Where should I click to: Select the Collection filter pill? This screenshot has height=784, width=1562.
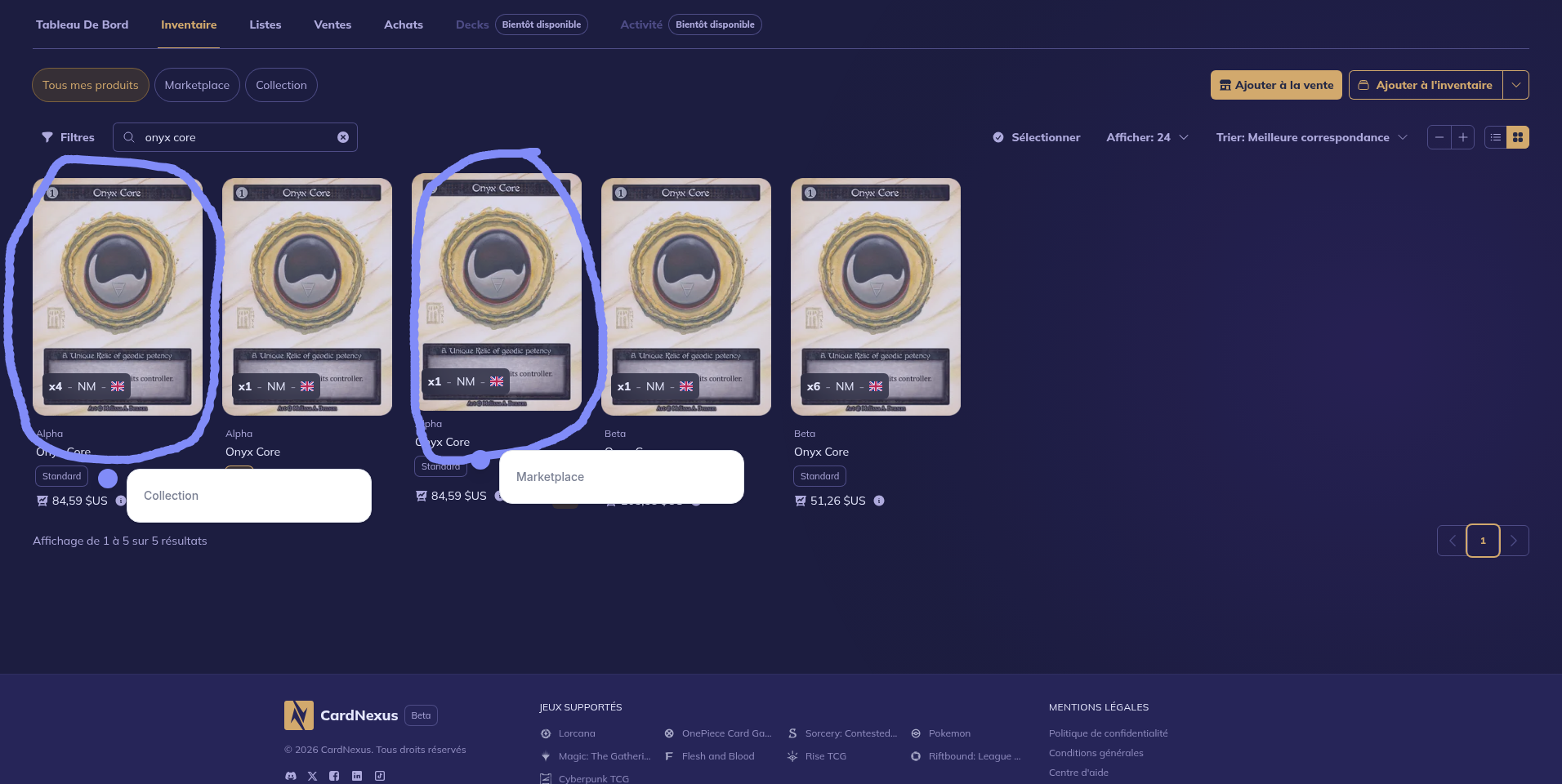tap(281, 85)
